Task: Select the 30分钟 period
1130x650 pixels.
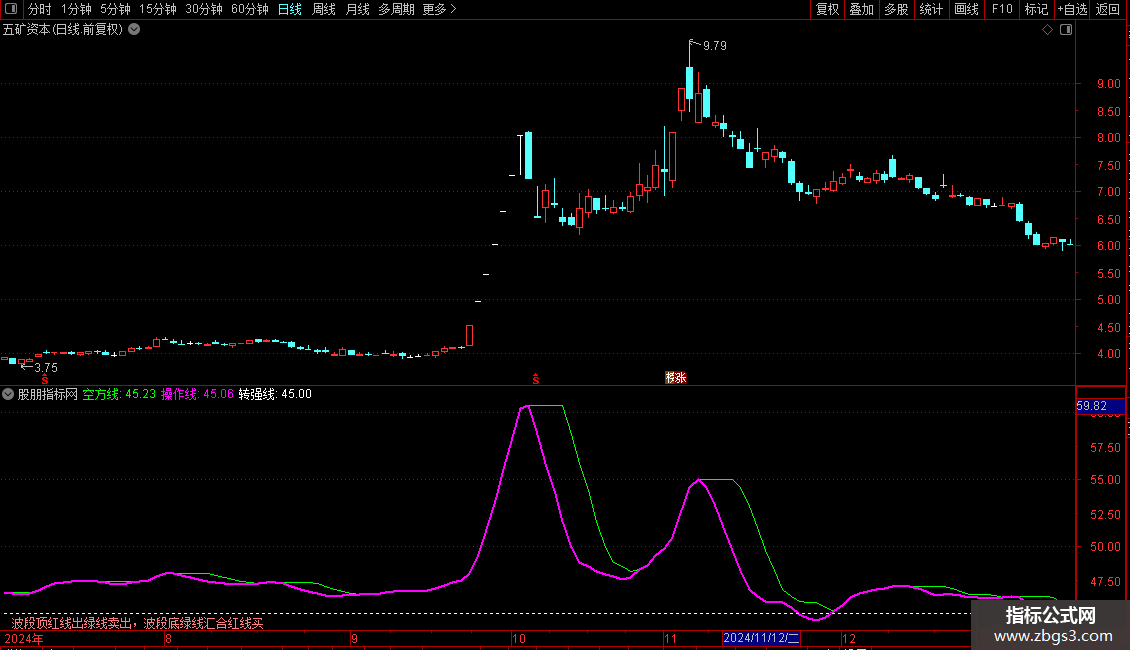Action: [204, 9]
